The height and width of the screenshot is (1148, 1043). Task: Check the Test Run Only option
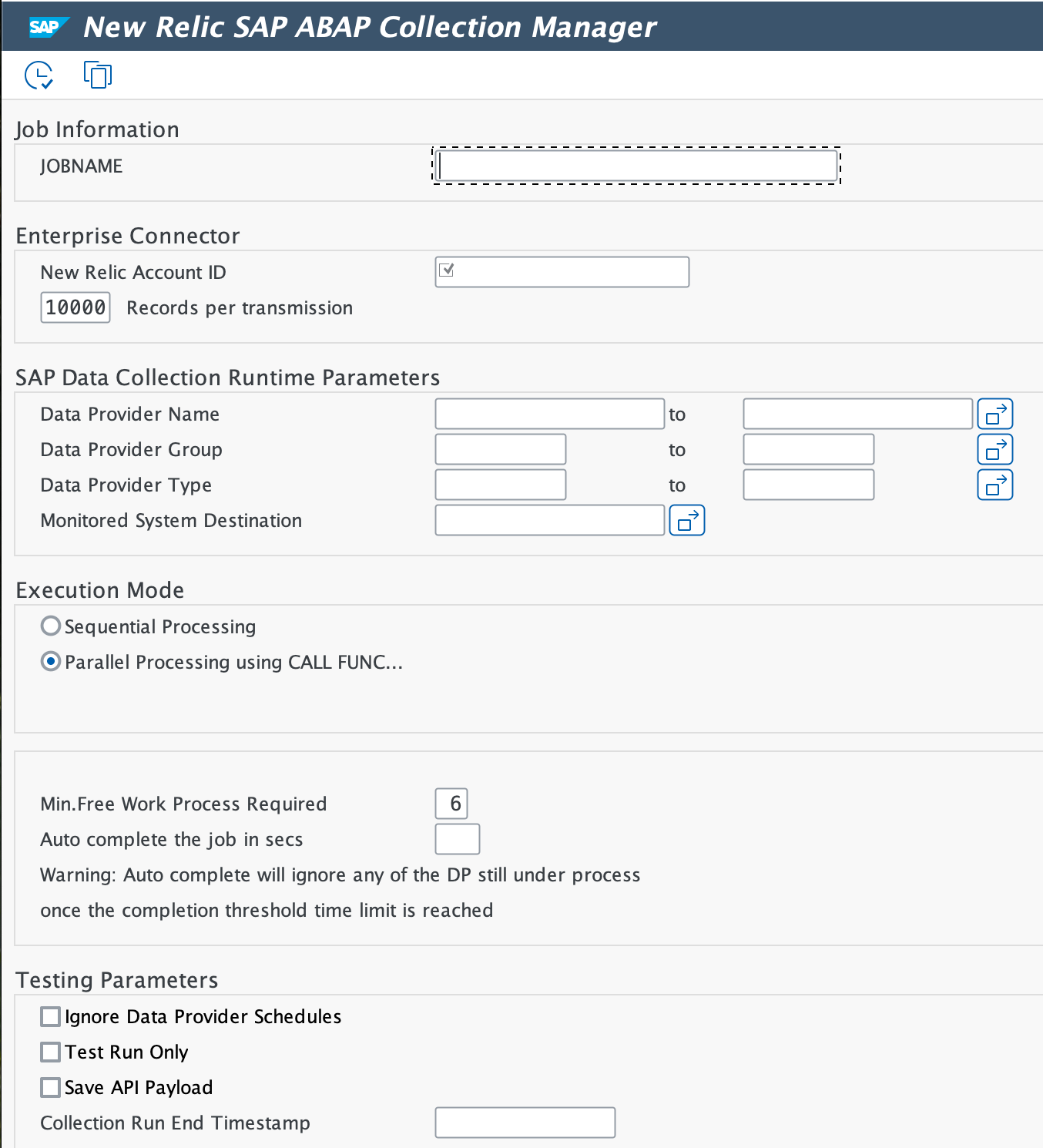49,1052
